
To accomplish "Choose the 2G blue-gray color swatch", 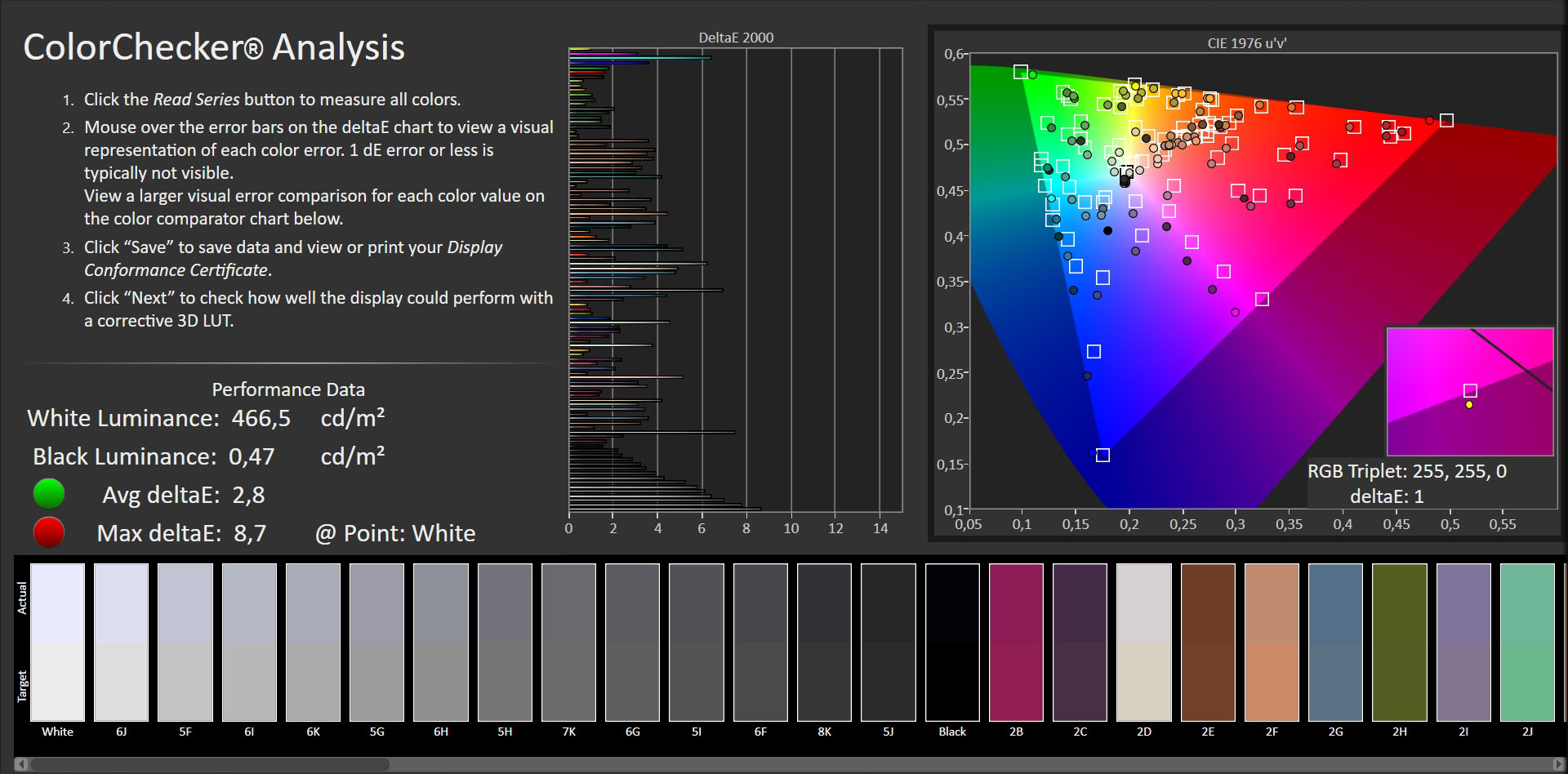I will point(1335,642).
